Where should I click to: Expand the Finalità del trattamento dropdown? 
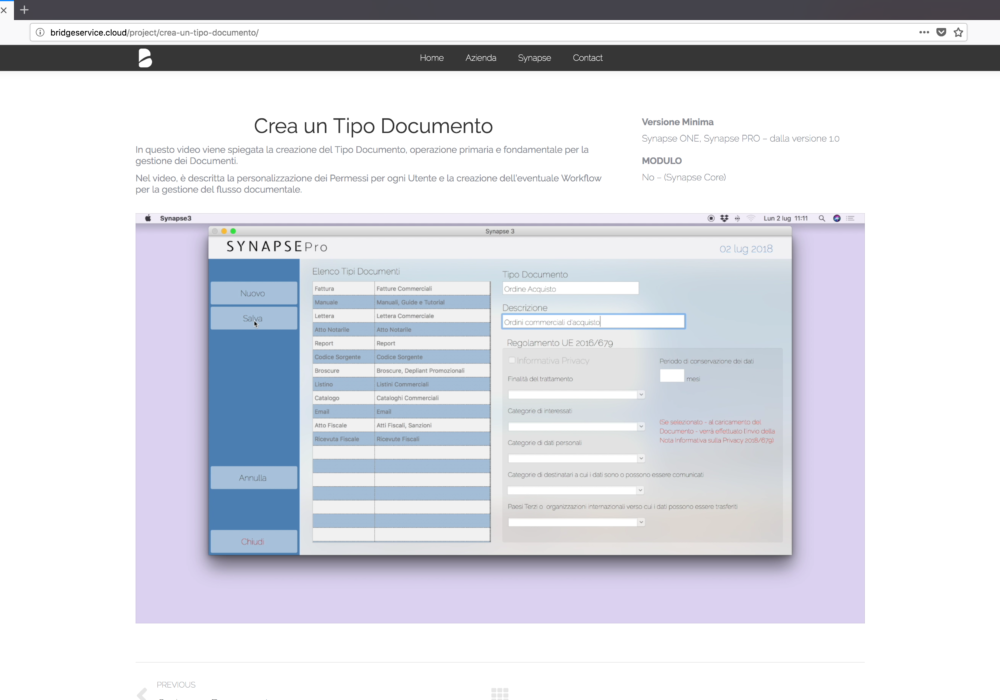coord(576,395)
